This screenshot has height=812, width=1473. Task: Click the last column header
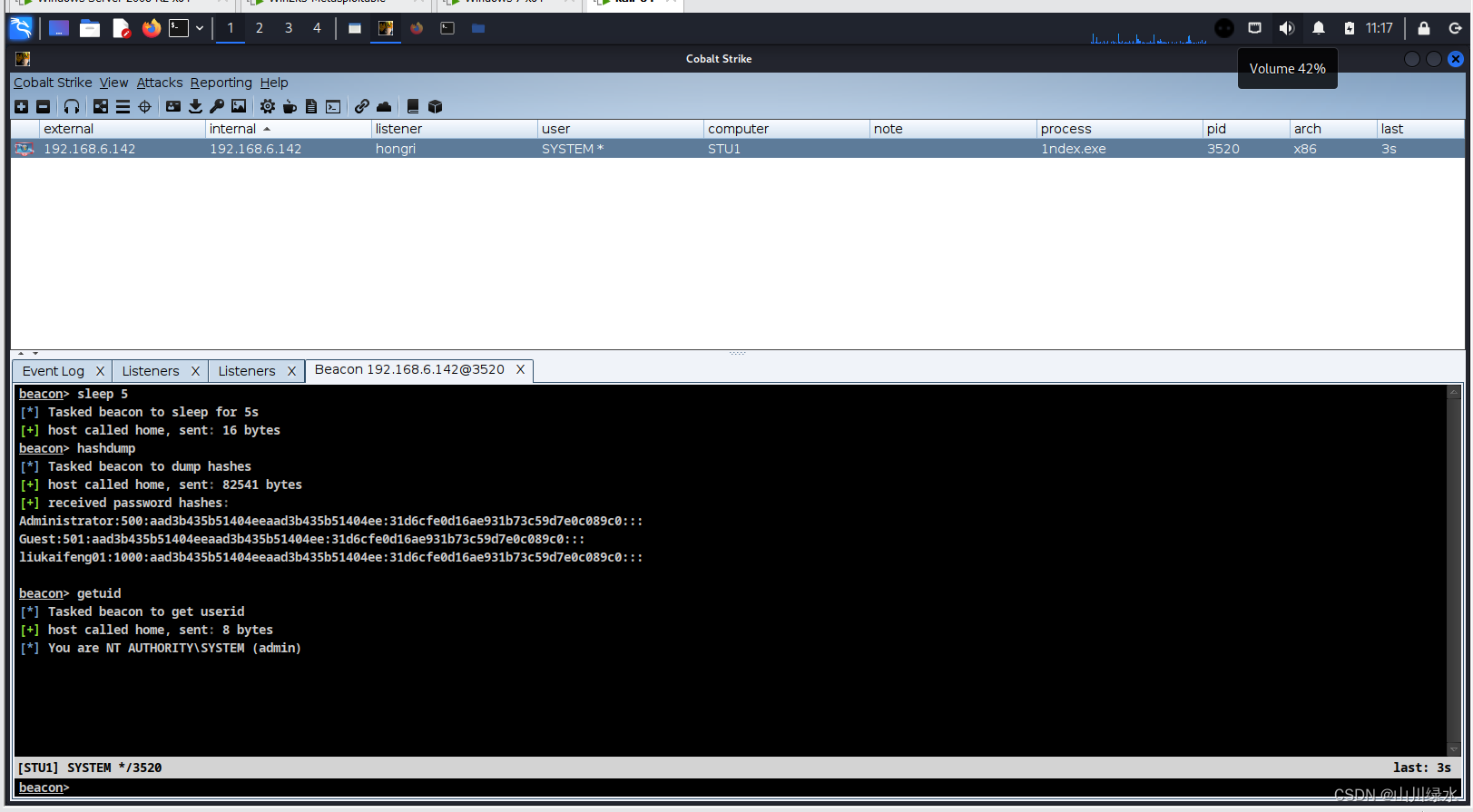point(1420,129)
